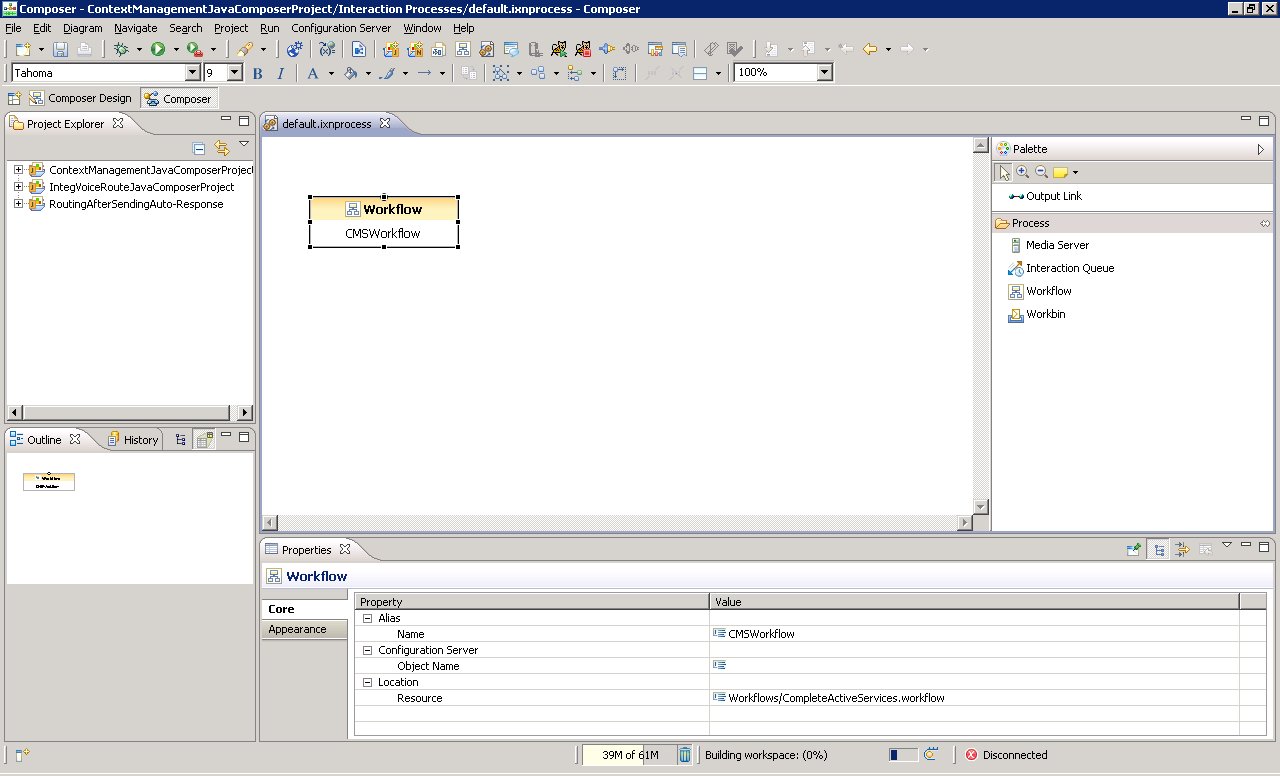This screenshot has width=1280, height=776.
Task: Run the project with the green Run icon
Action: click(x=157, y=48)
